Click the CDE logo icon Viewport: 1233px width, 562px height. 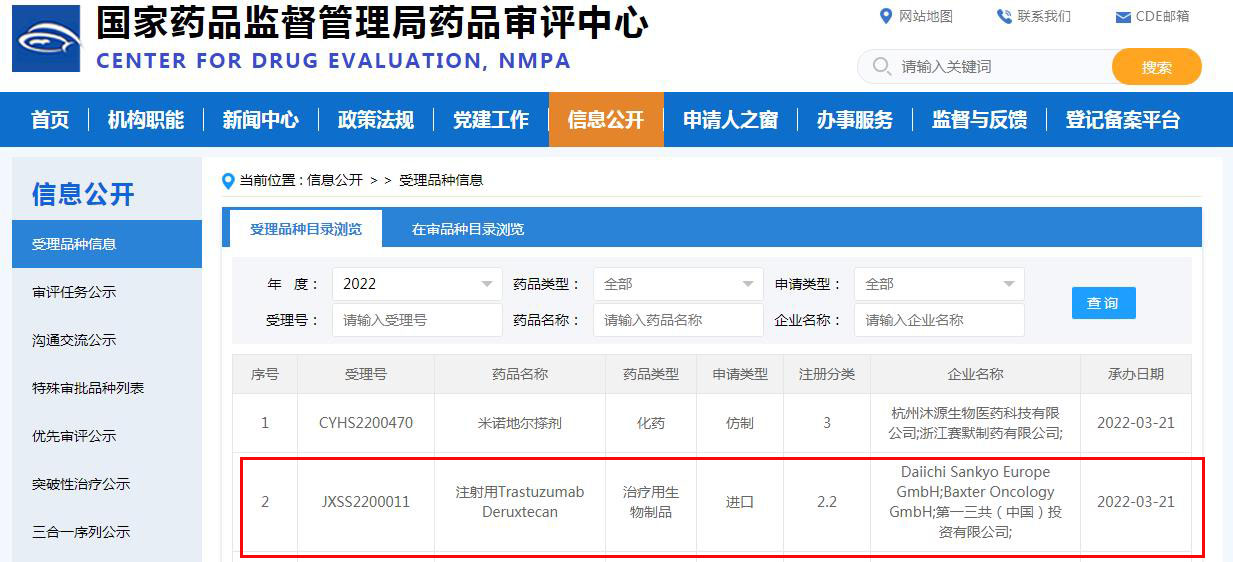pyautogui.click(x=46, y=38)
